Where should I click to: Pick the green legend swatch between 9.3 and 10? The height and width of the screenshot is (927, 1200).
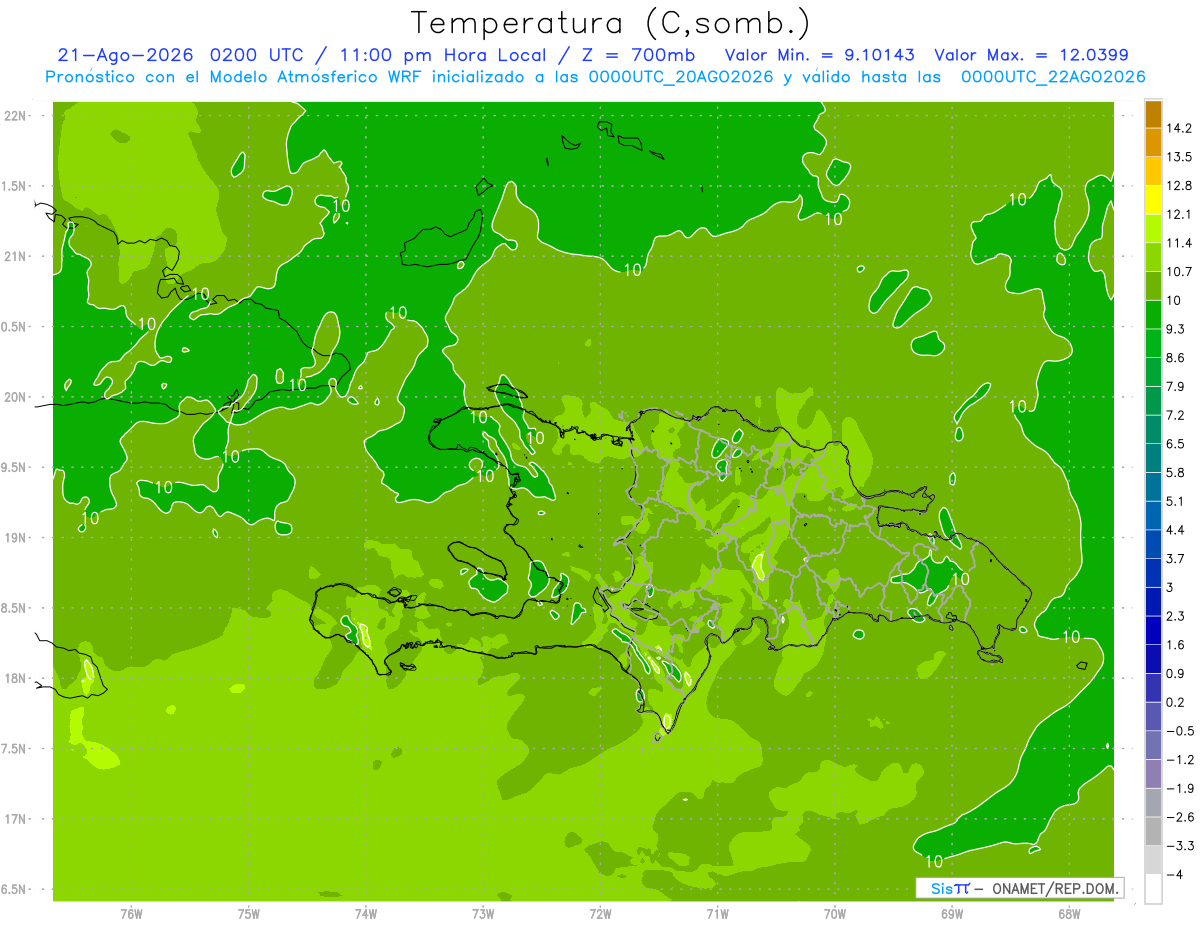pos(1153,315)
